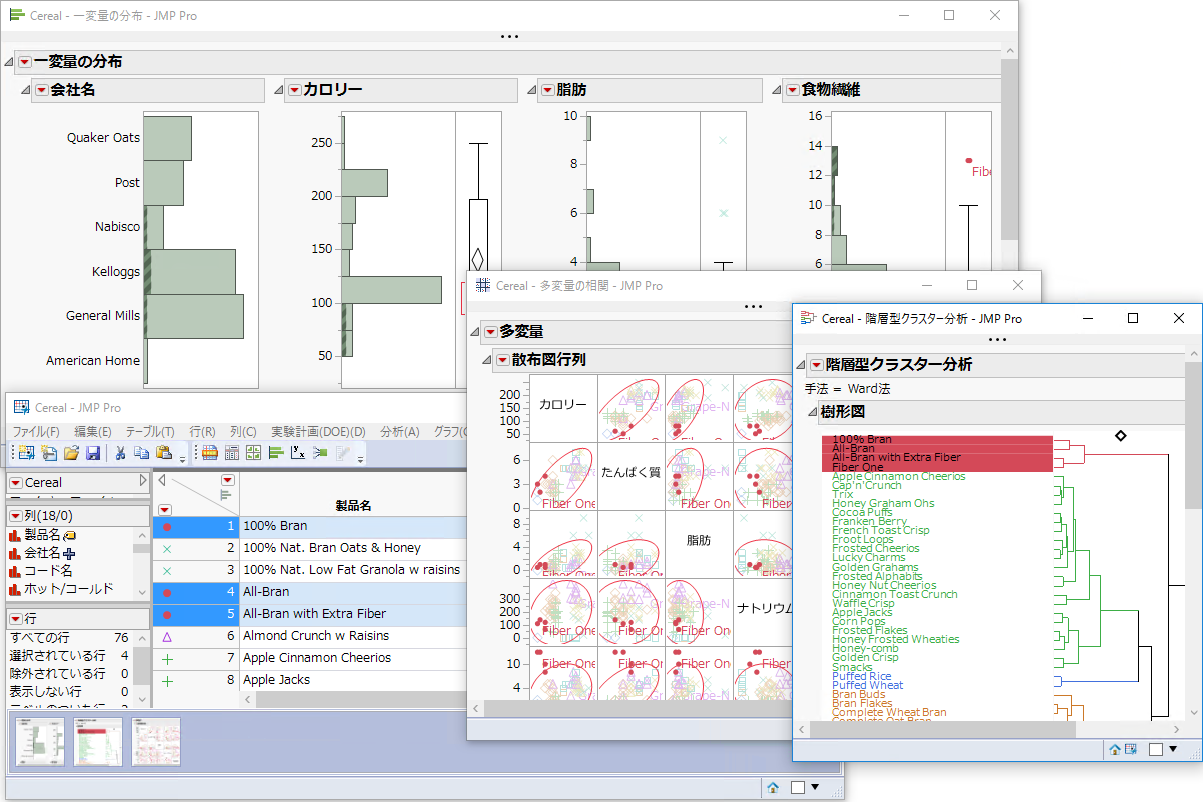Click the 製品名 column header
The width and height of the screenshot is (1203, 802).
click(353, 505)
